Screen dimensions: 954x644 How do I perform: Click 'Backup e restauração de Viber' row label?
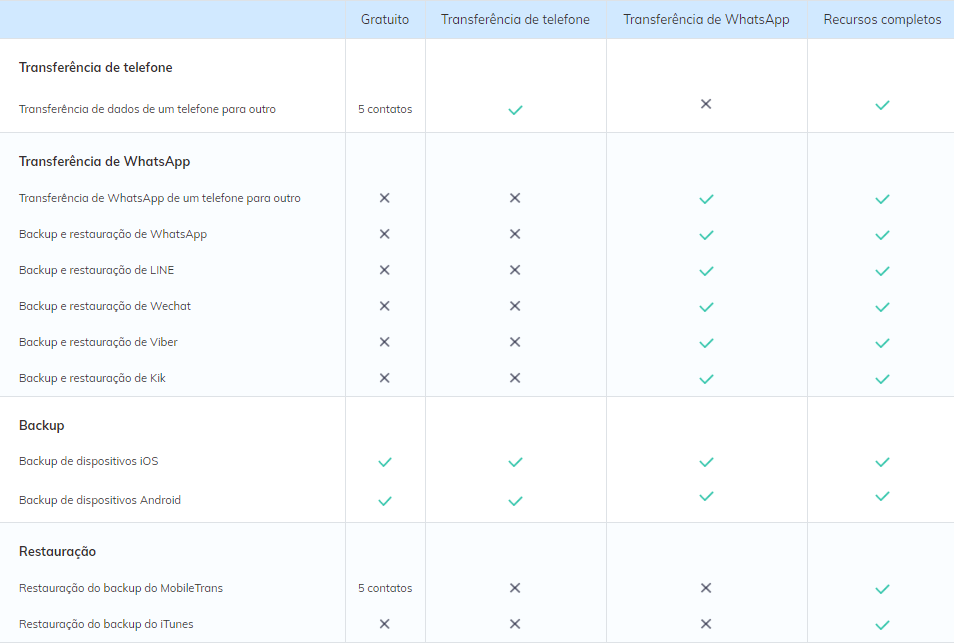pos(98,342)
